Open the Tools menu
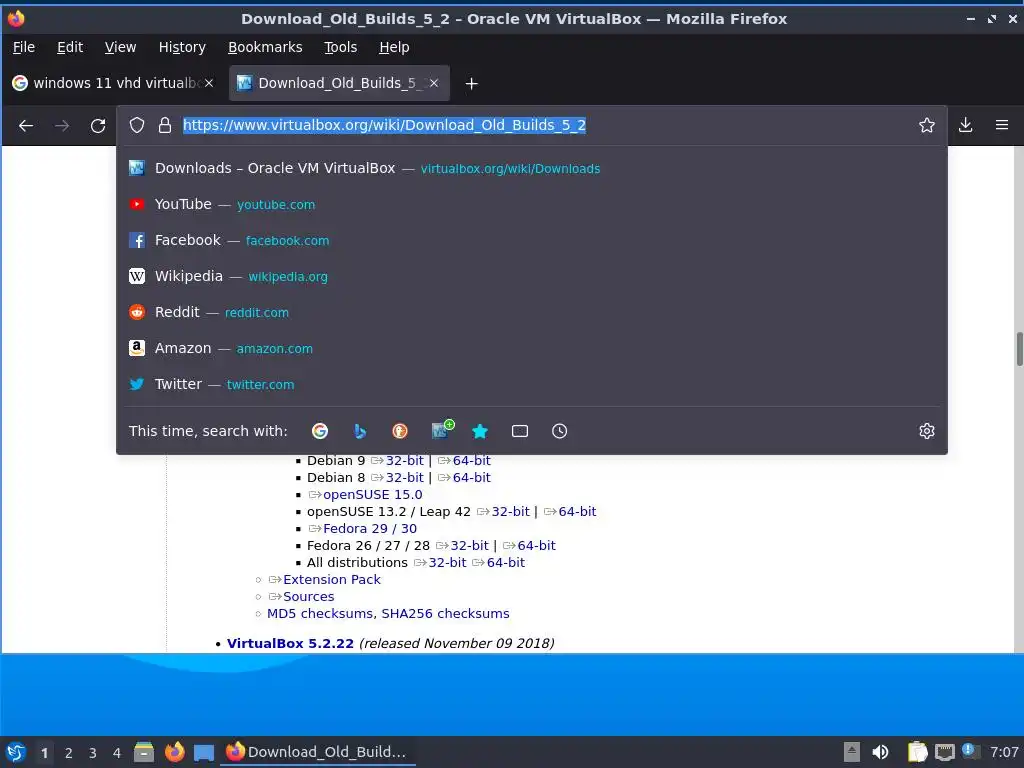The height and width of the screenshot is (768, 1024). [x=340, y=47]
